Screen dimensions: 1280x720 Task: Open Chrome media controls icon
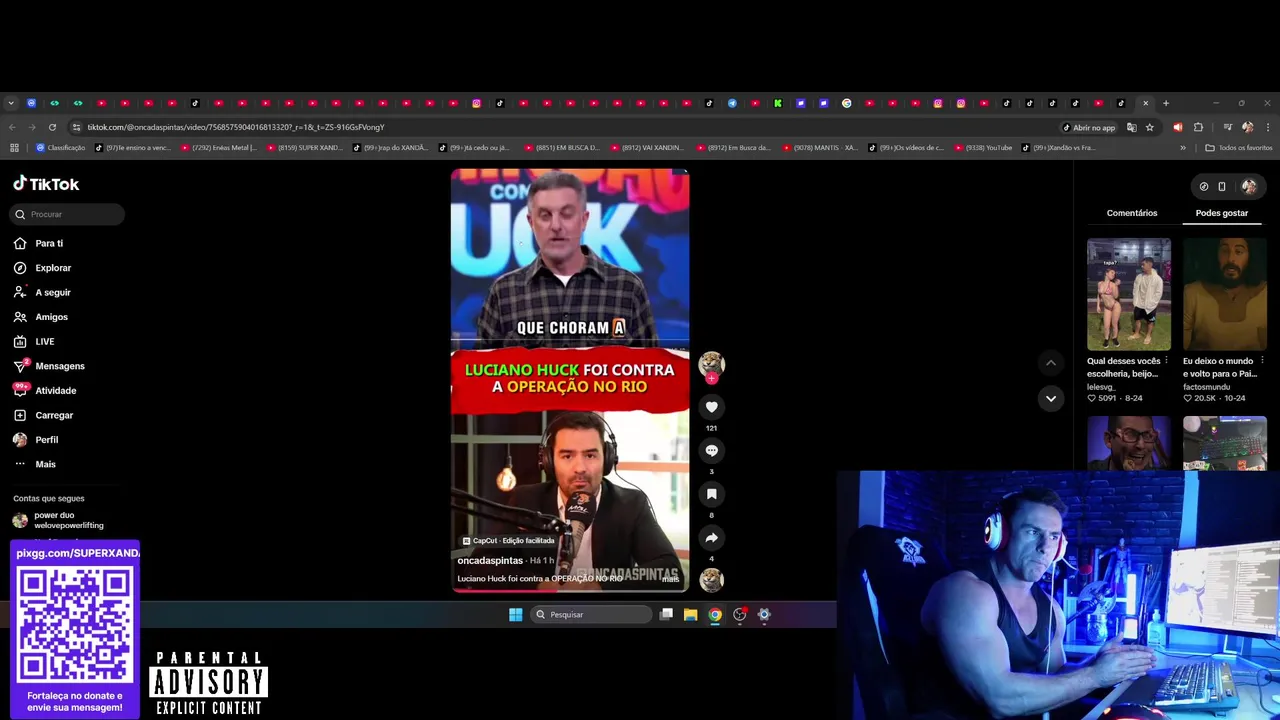pos(1227,127)
